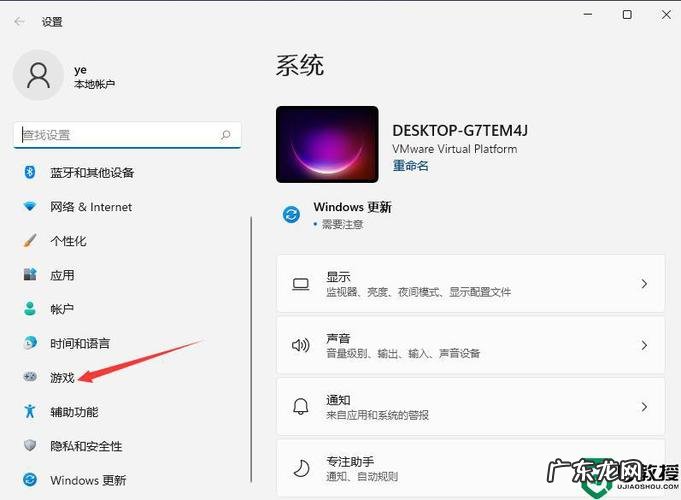This screenshot has height=500, width=681.
Task: Click the desktop wallpaper thumbnail
Action: 327,144
